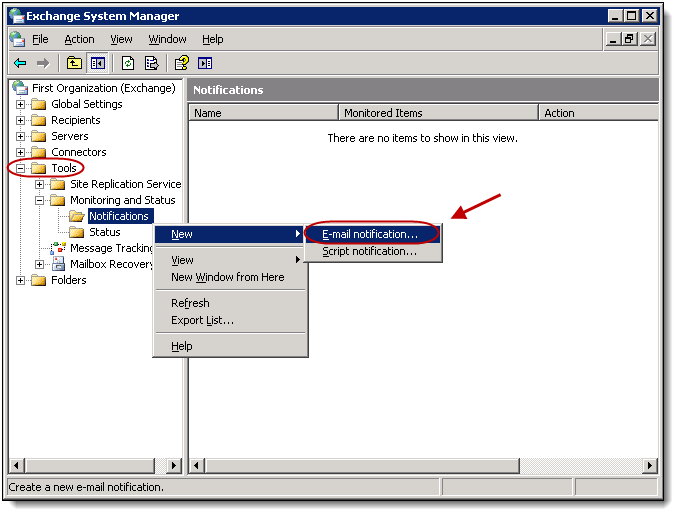Select the Status tree item label
The width and height of the screenshot is (681, 518).
(105, 232)
